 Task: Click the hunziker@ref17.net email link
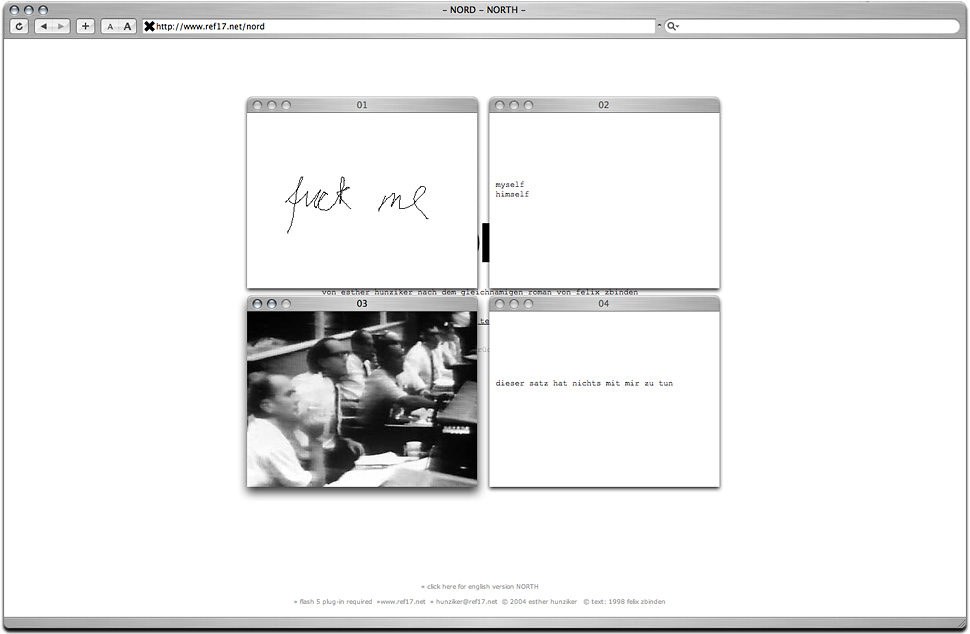tap(466, 602)
